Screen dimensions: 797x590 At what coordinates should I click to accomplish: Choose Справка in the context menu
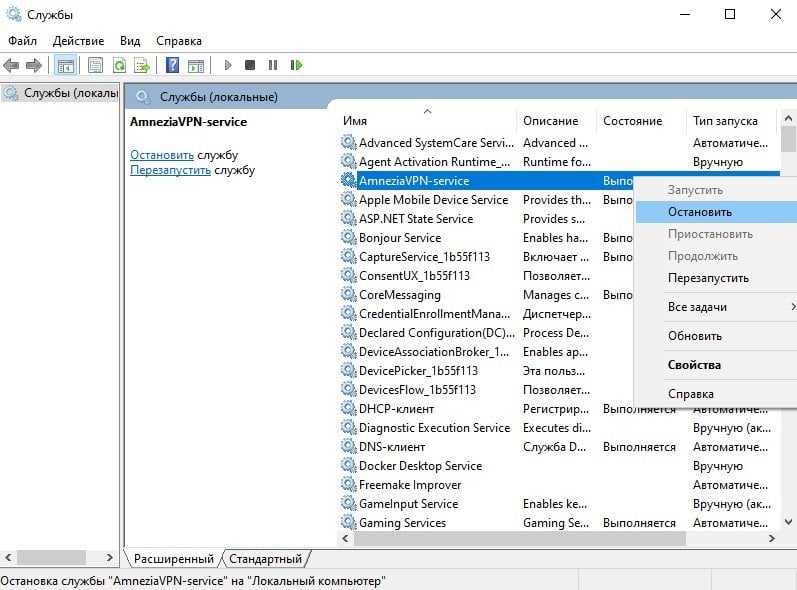[716, 394]
